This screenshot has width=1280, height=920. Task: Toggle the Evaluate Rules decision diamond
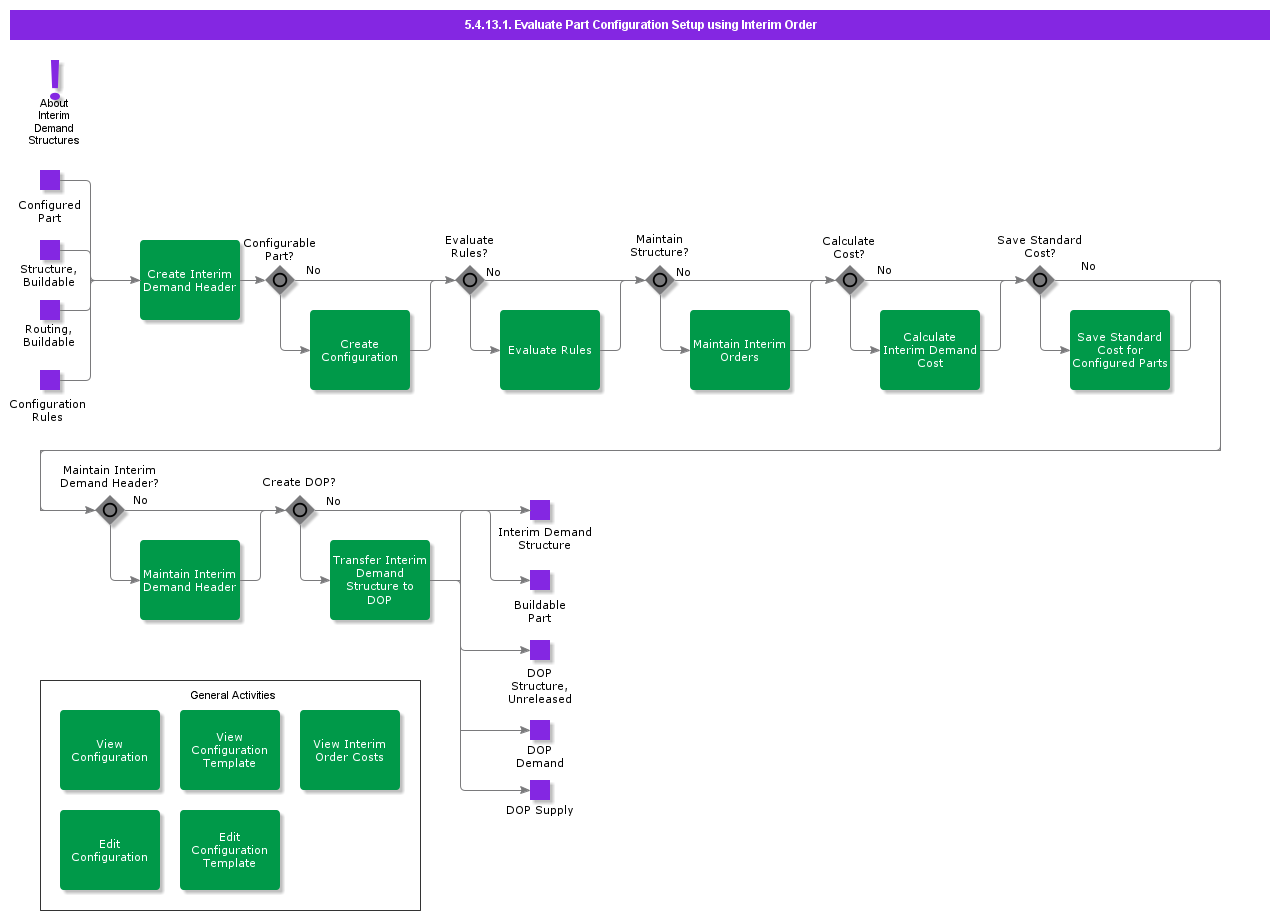click(470, 281)
